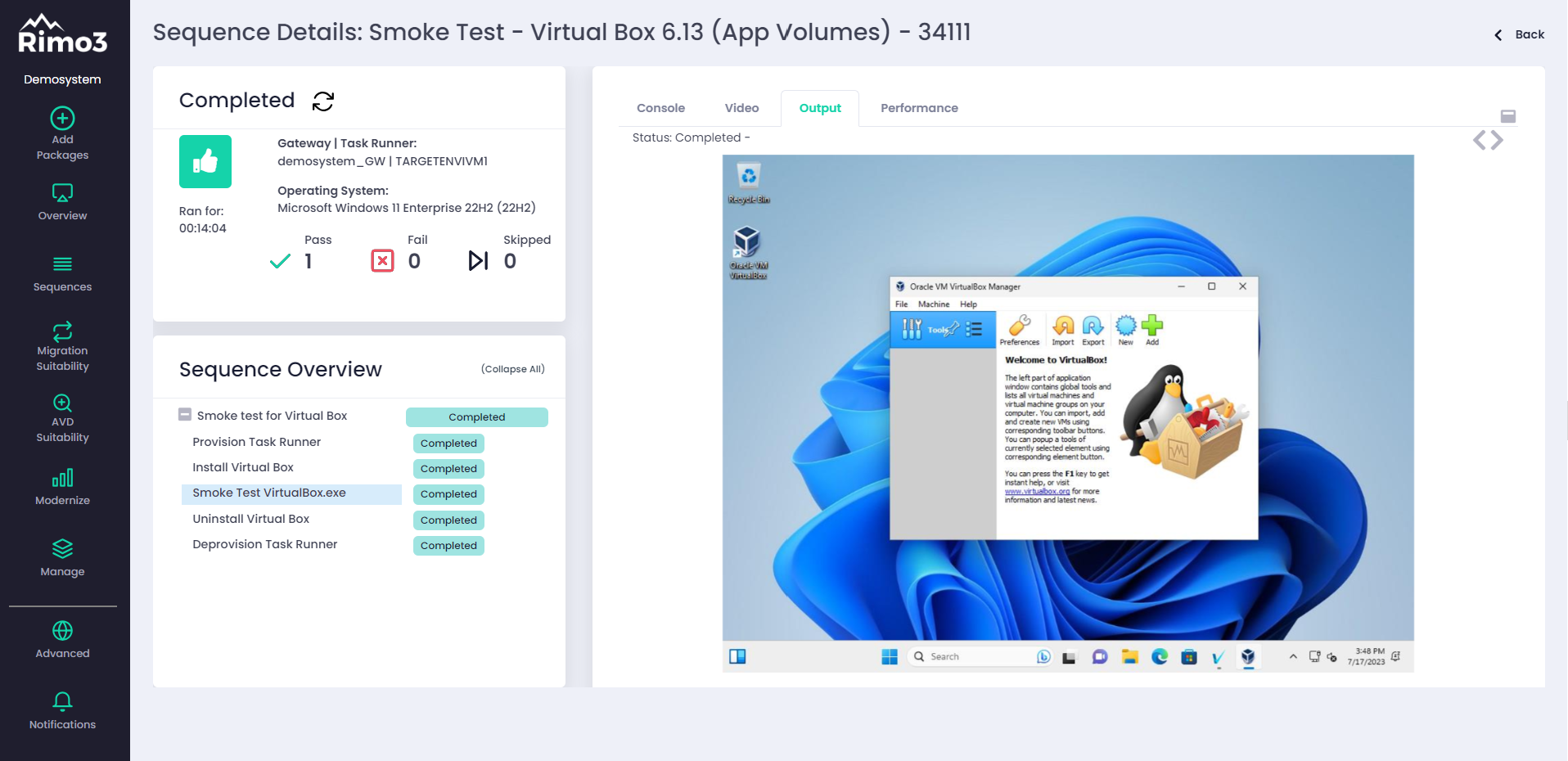Screen dimensions: 1568x761
Task: Click Completed badge for Uninstall Virtual Box
Action: [448, 520]
